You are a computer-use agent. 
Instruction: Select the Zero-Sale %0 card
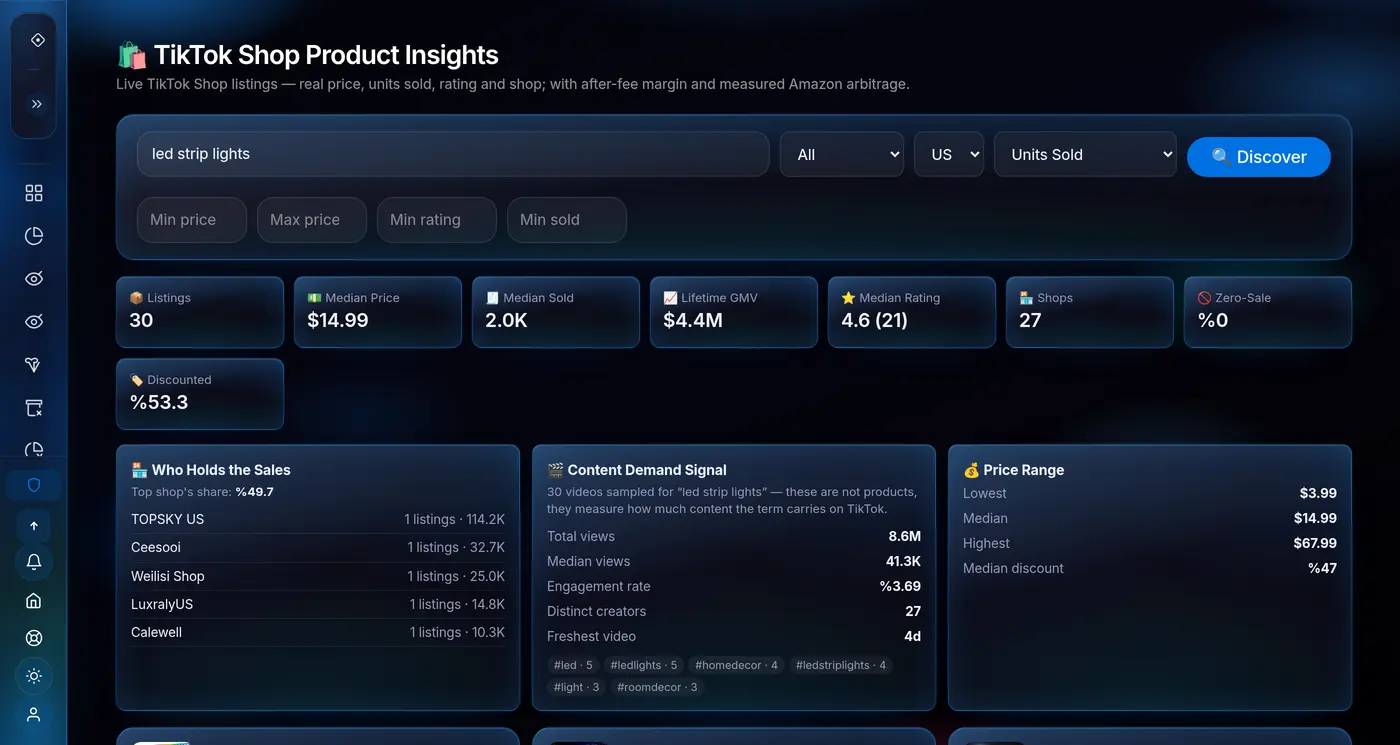(x=1268, y=312)
